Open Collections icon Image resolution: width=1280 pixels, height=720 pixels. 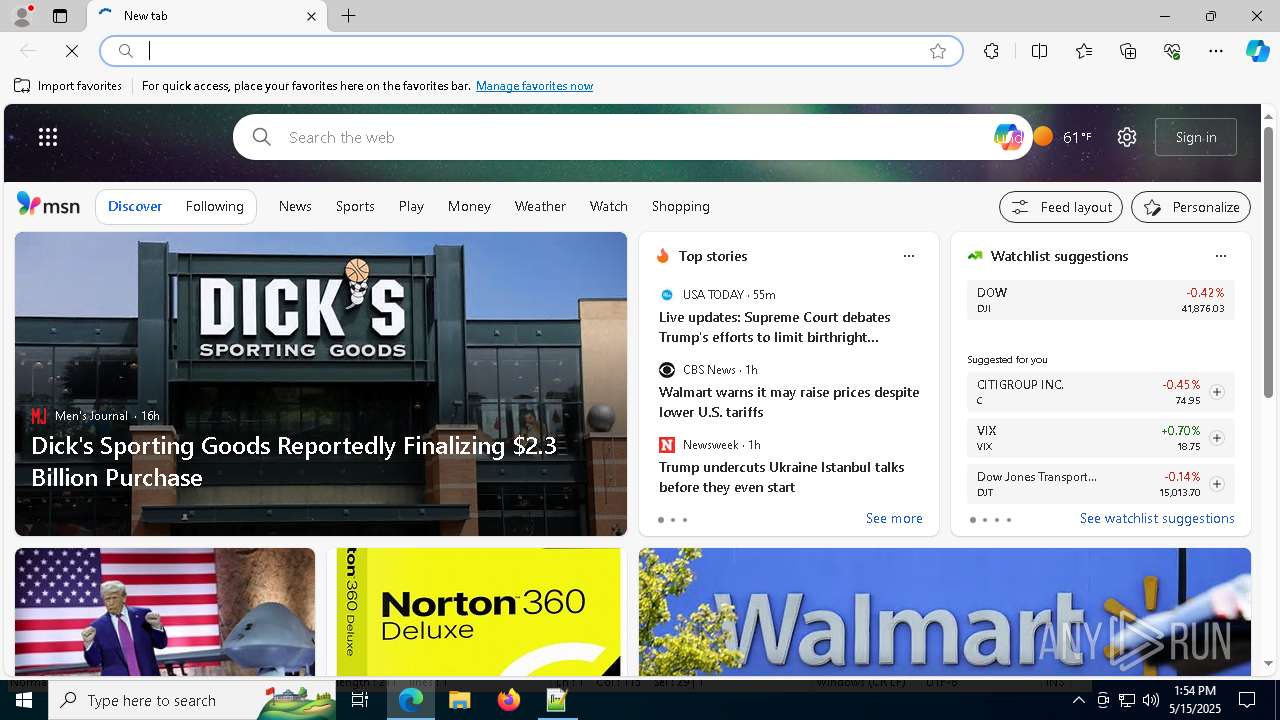click(1128, 51)
